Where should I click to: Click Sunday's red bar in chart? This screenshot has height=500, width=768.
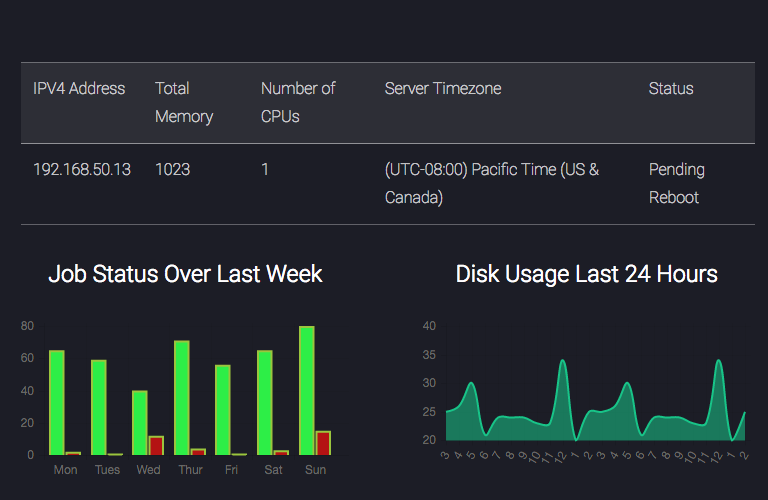click(x=323, y=443)
